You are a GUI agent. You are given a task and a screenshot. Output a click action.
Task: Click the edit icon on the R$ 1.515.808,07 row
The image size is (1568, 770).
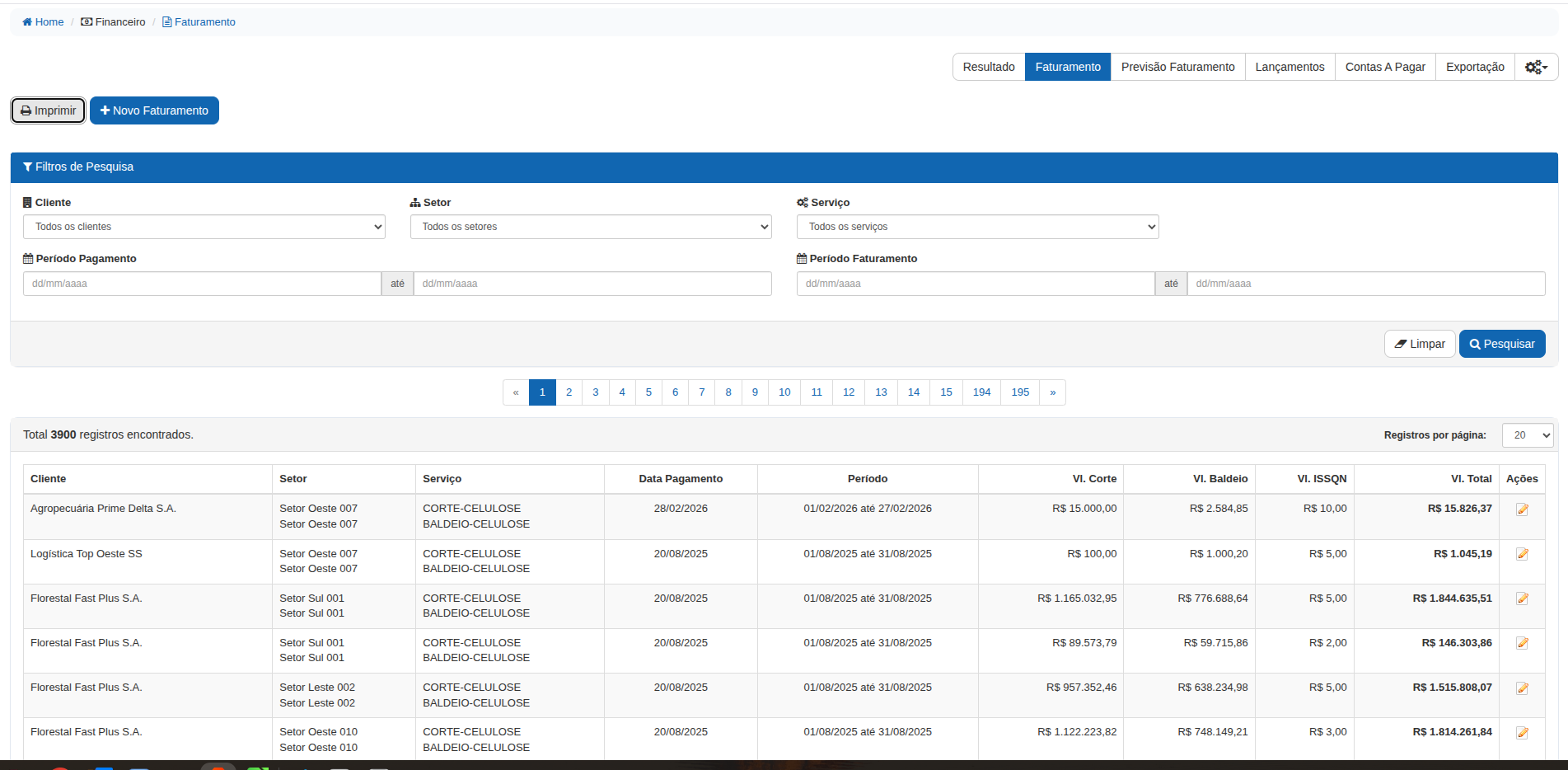pyautogui.click(x=1522, y=688)
